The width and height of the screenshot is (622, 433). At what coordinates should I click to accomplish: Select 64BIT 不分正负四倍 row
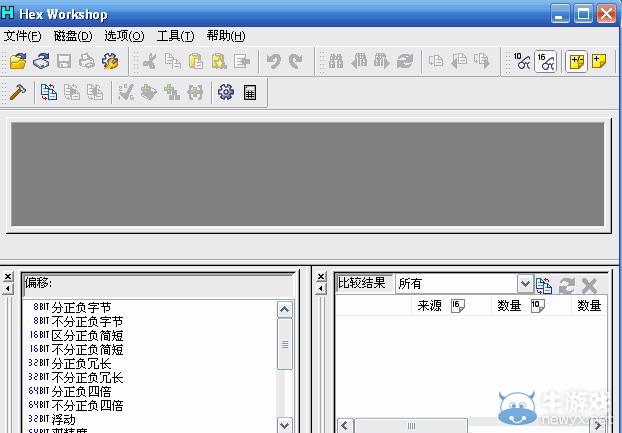[x=150, y=405]
